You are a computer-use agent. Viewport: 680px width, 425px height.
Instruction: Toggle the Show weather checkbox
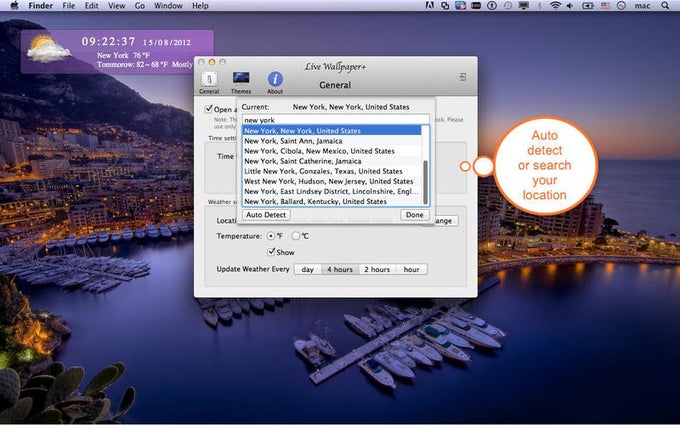click(271, 252)
